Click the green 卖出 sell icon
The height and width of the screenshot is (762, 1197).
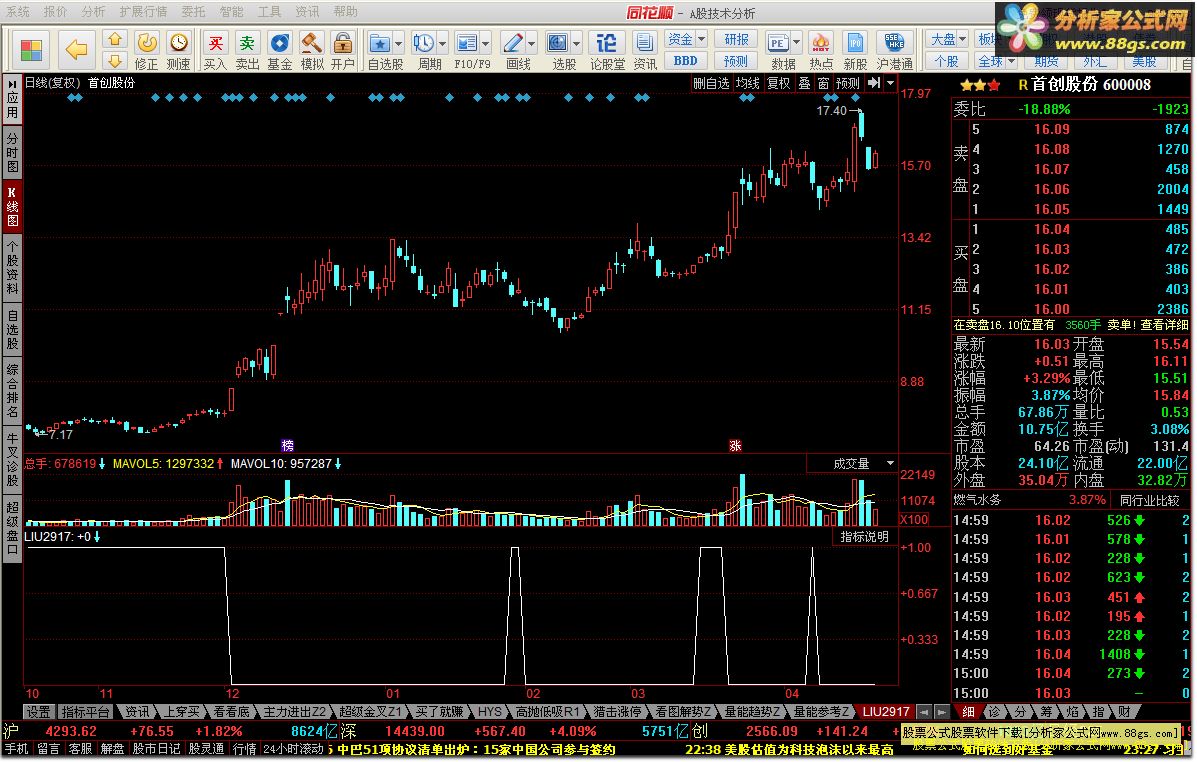[x=247, y=43]
